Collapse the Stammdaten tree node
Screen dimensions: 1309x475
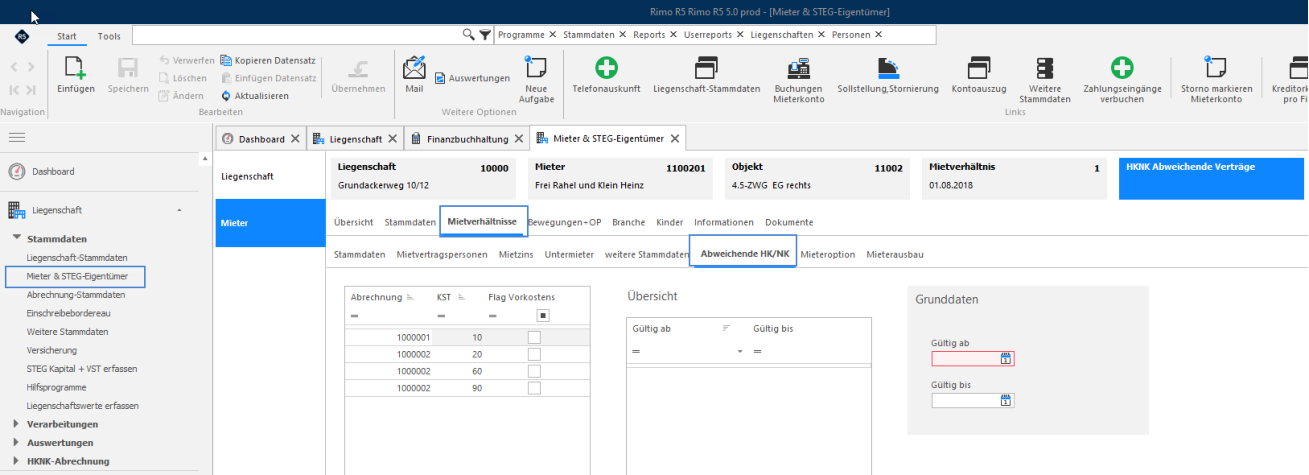click(17, 239)
